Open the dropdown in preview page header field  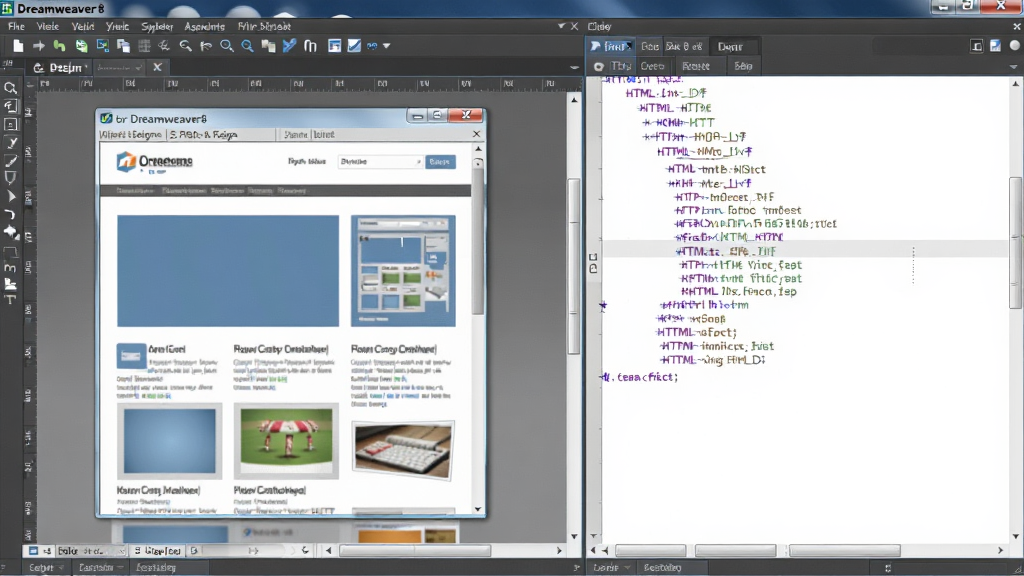coord(419,161)
